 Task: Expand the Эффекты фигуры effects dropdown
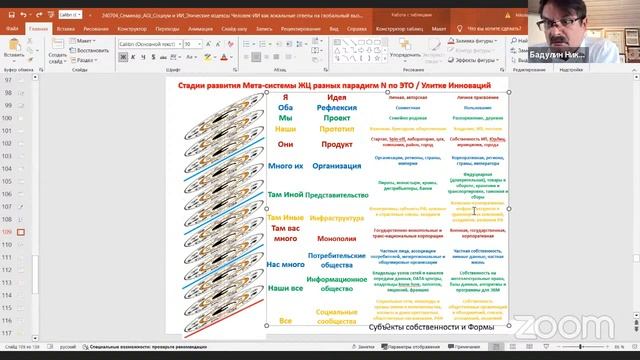pyautogui.click(x=473, y=60)
